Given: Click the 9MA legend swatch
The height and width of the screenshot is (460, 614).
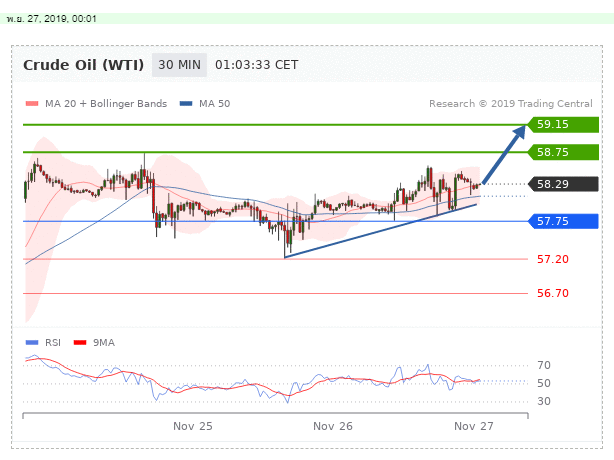Looking at the screenshot, I should click(x=80, y=343).
